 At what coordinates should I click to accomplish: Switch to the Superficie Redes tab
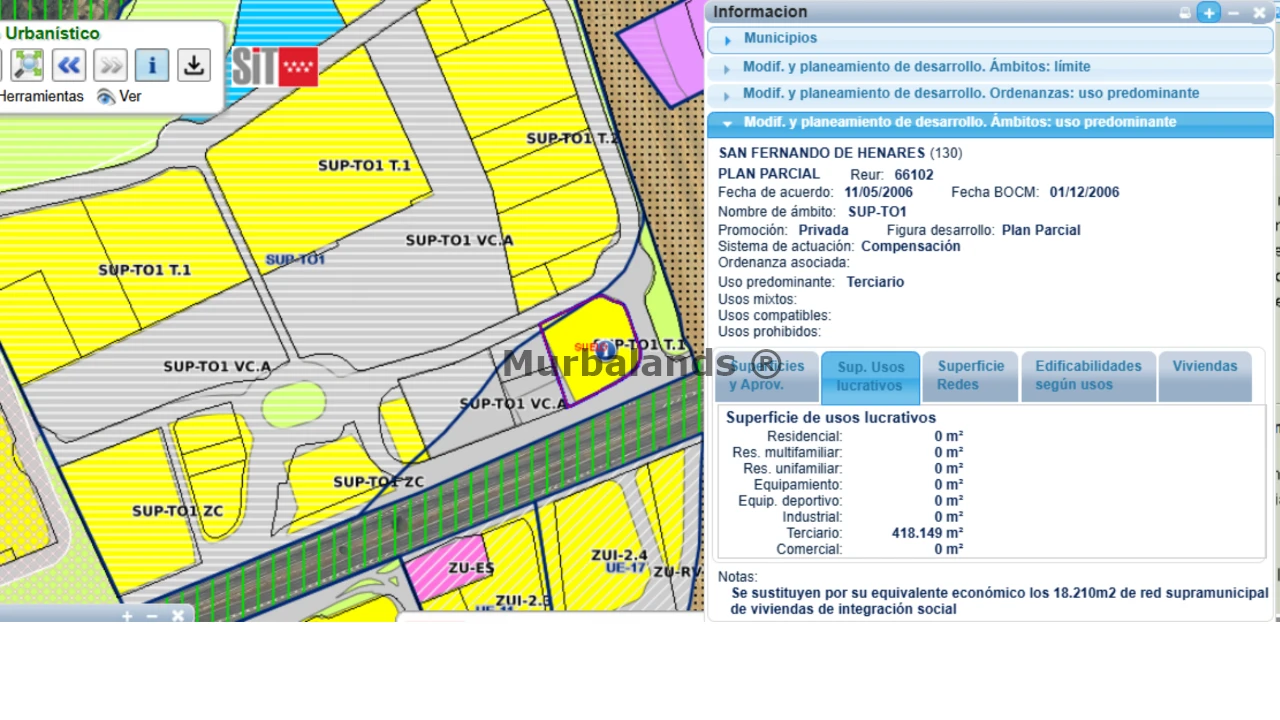pos(970,376)
